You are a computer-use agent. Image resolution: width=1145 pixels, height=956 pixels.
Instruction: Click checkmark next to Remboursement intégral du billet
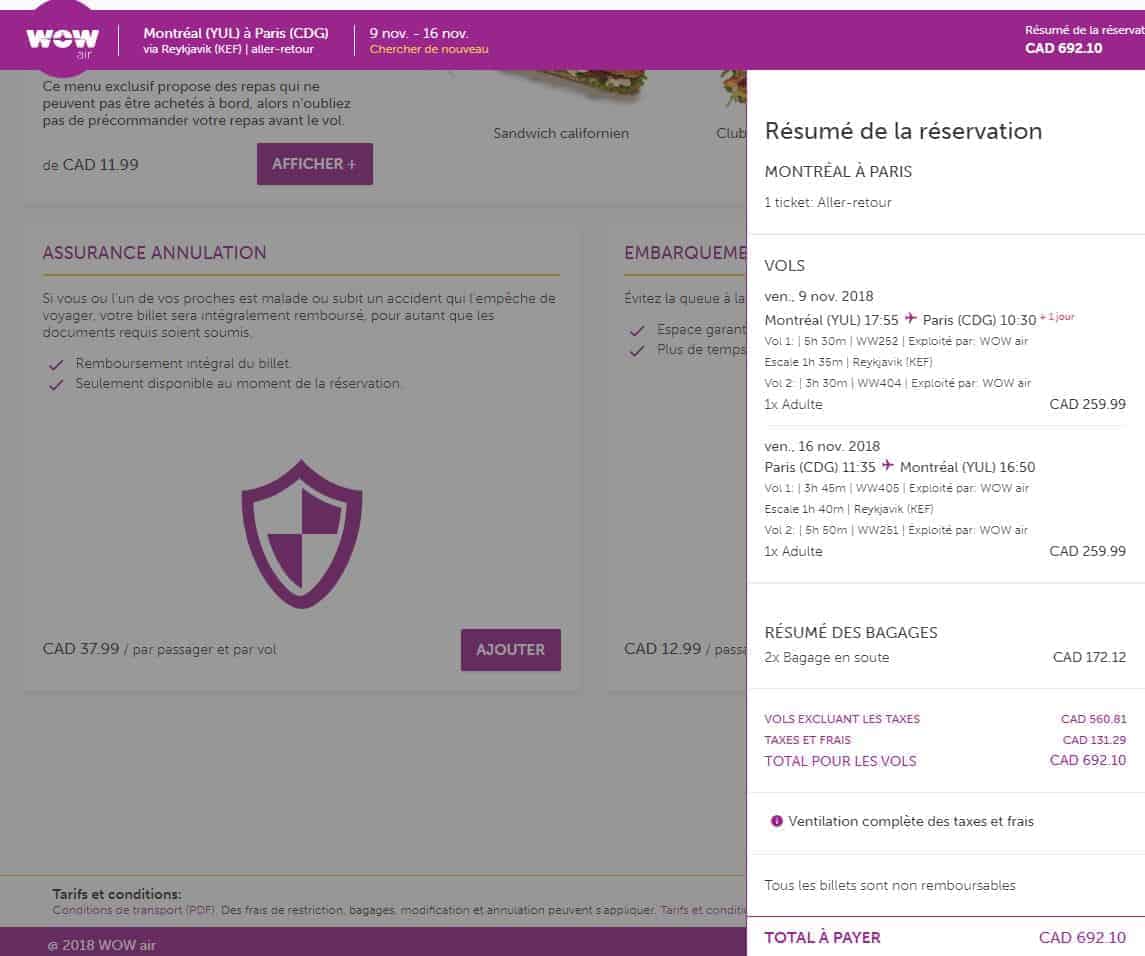click(56, 364)
